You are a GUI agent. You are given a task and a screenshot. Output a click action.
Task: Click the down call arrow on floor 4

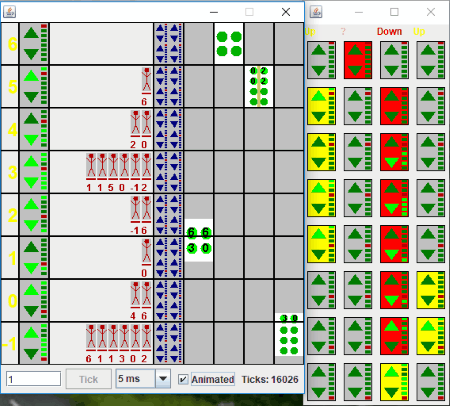[x=31, y=140]
